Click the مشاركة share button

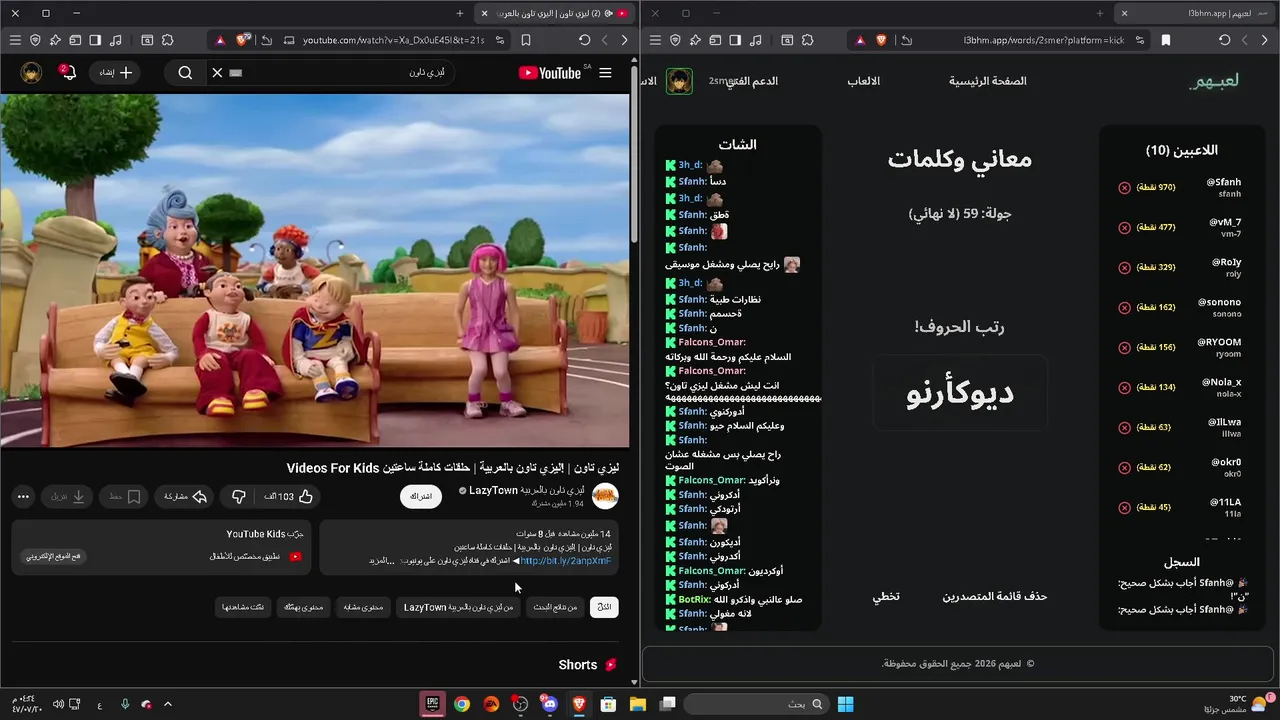185,497
